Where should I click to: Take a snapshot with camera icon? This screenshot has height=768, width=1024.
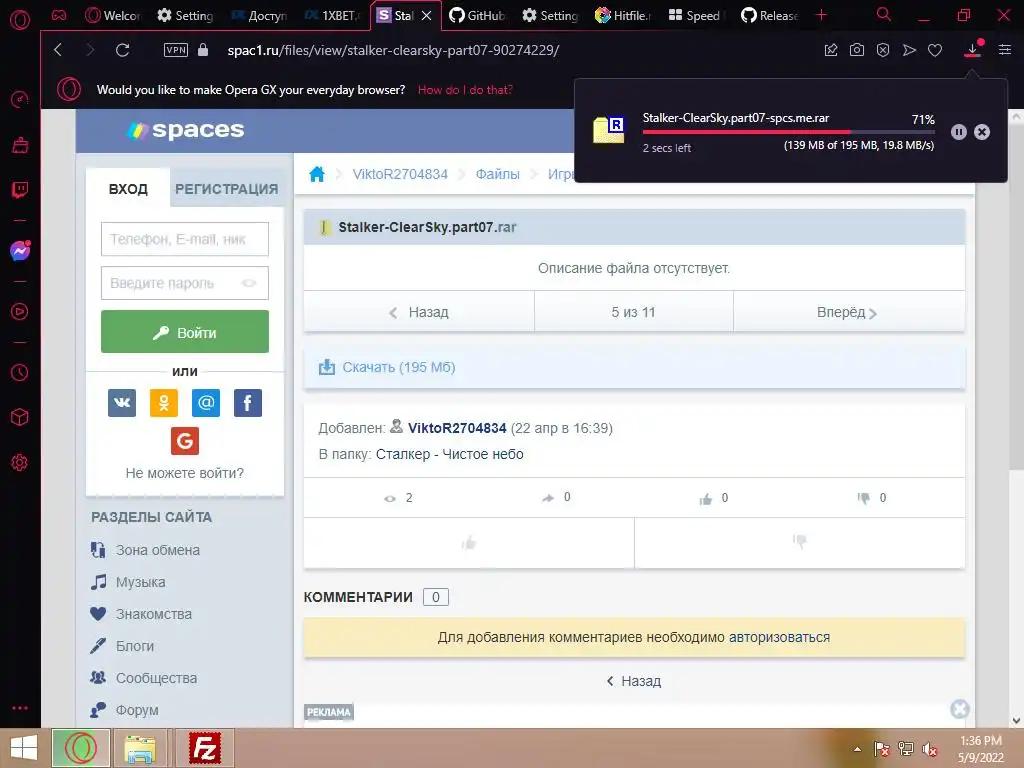click(857, 50)
